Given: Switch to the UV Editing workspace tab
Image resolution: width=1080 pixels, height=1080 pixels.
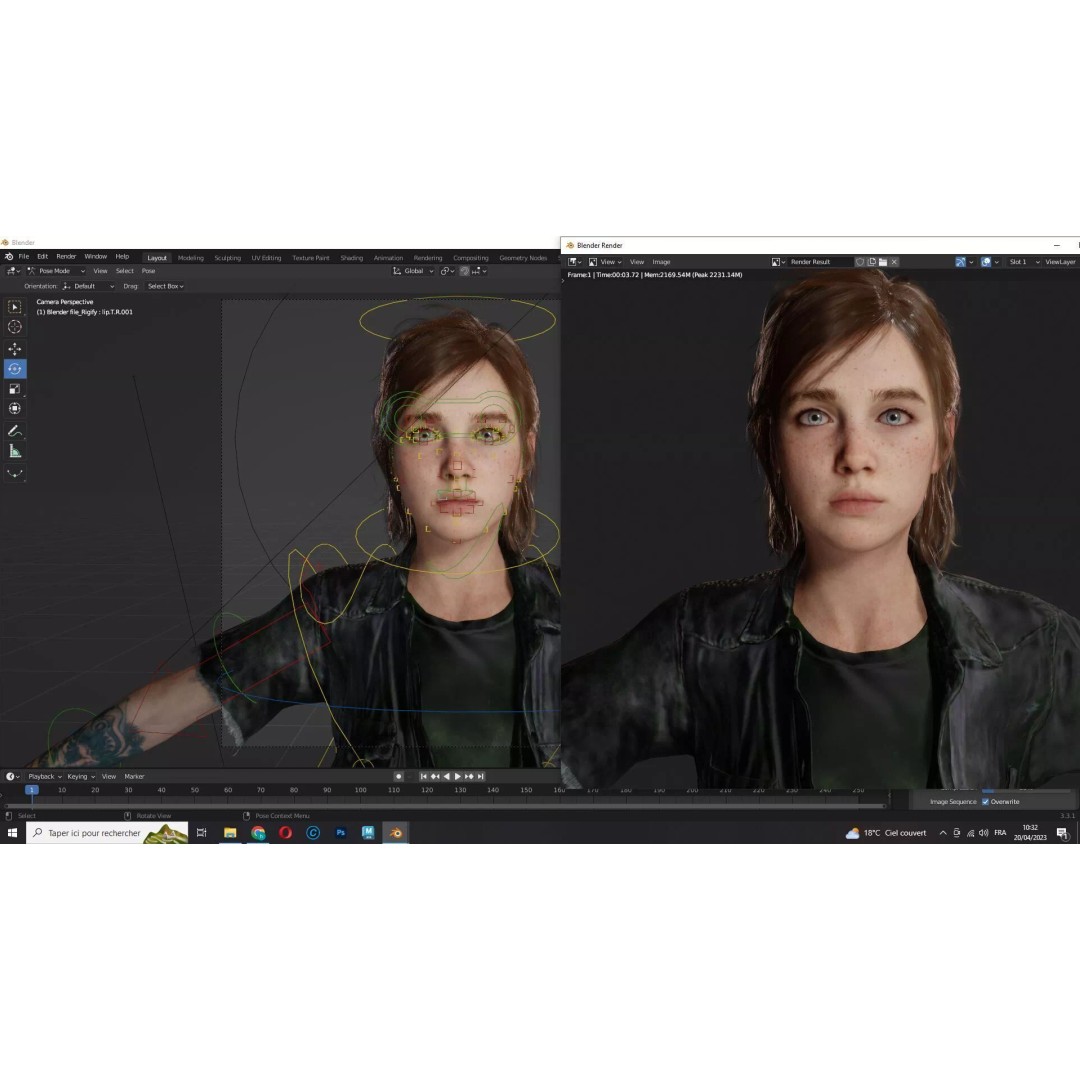Looking at the screenshot, I should coord(267,258).
